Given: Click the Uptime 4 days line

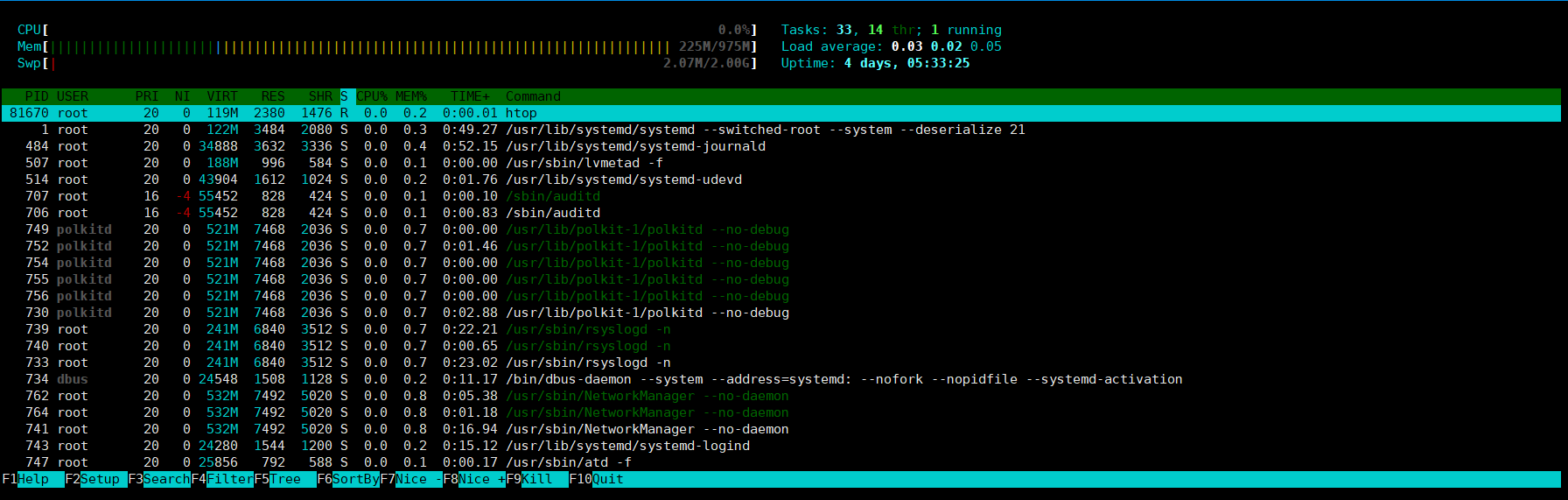Looking at the screenshot, I should coord(875,63).
